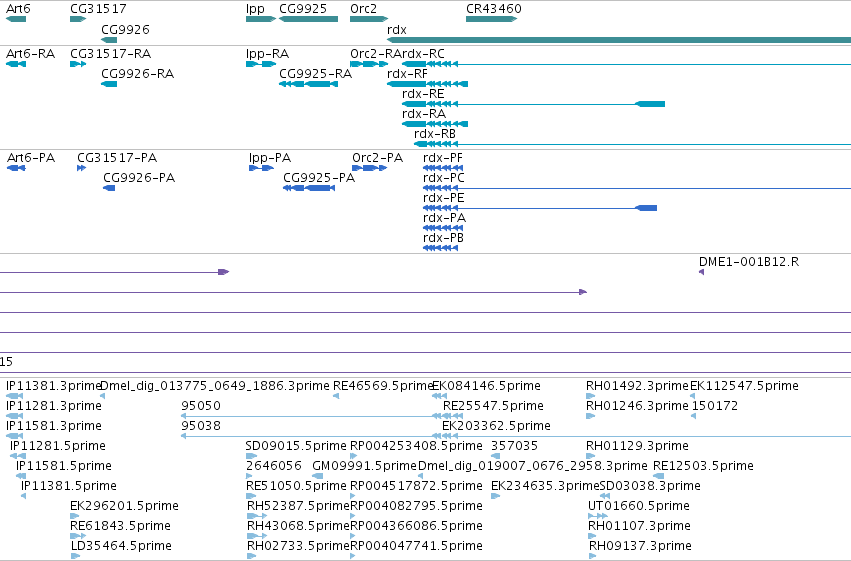Click the long rdx gene bar

(619, 40)
